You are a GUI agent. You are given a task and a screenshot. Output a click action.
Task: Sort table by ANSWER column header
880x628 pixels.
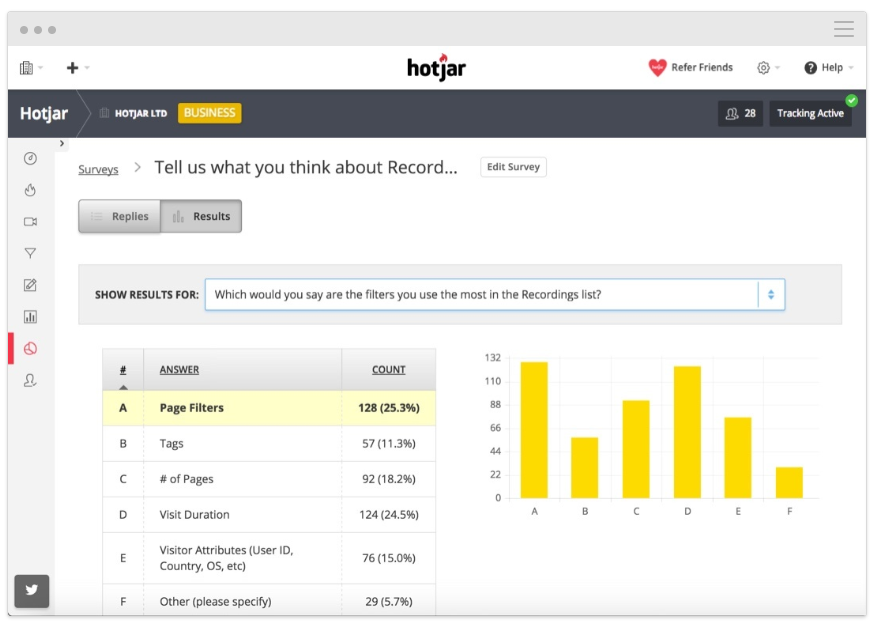(179, 369)
